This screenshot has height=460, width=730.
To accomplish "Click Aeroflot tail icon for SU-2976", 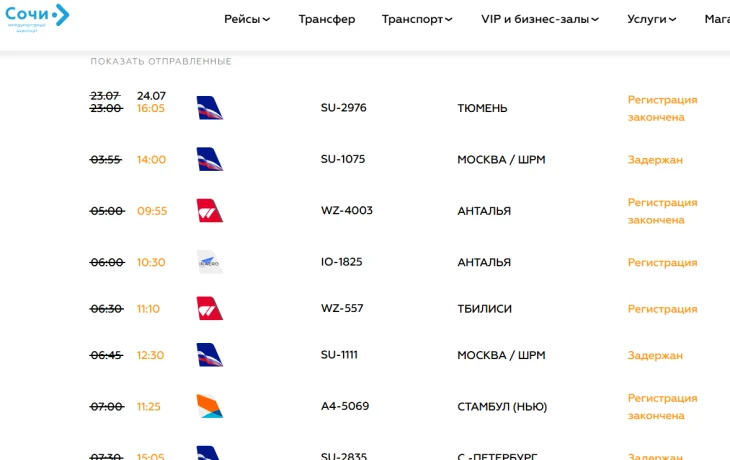I will point(210,108).
